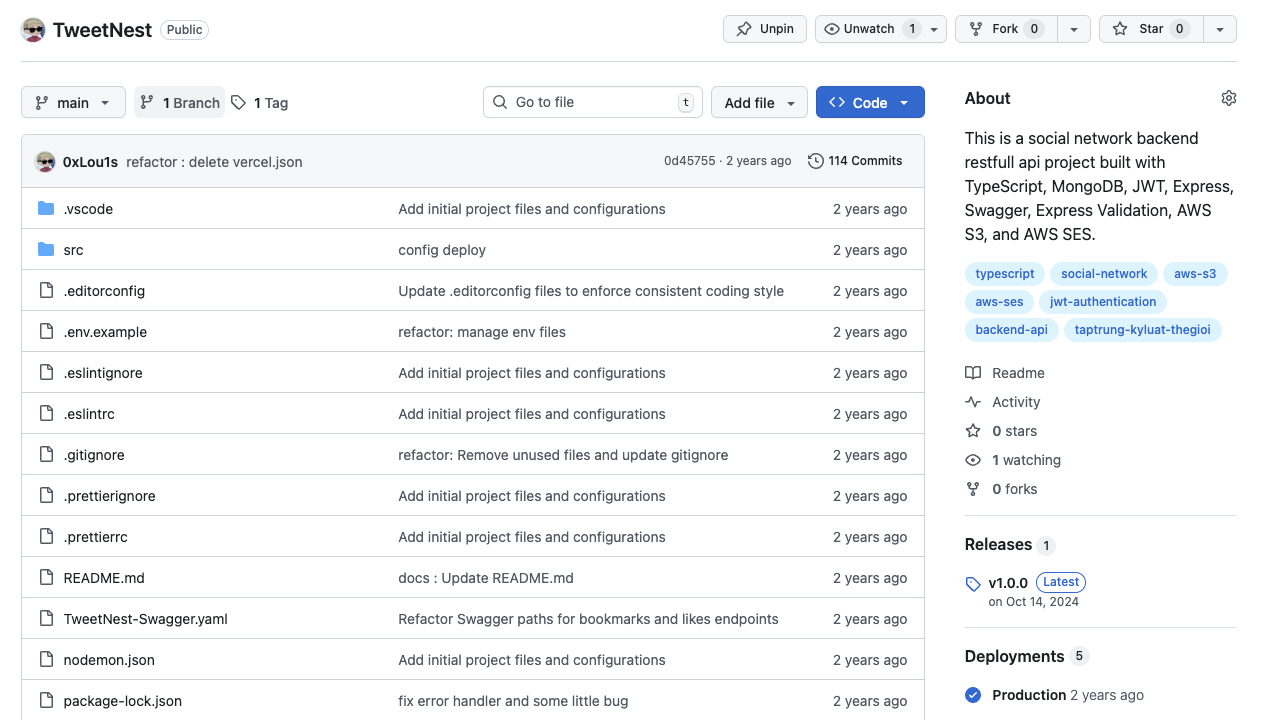Image resolution: width=1280 pixels, height=720 pixels.
Task: Open the Star lists dropdown arrow
Action: coord(1220,29)
